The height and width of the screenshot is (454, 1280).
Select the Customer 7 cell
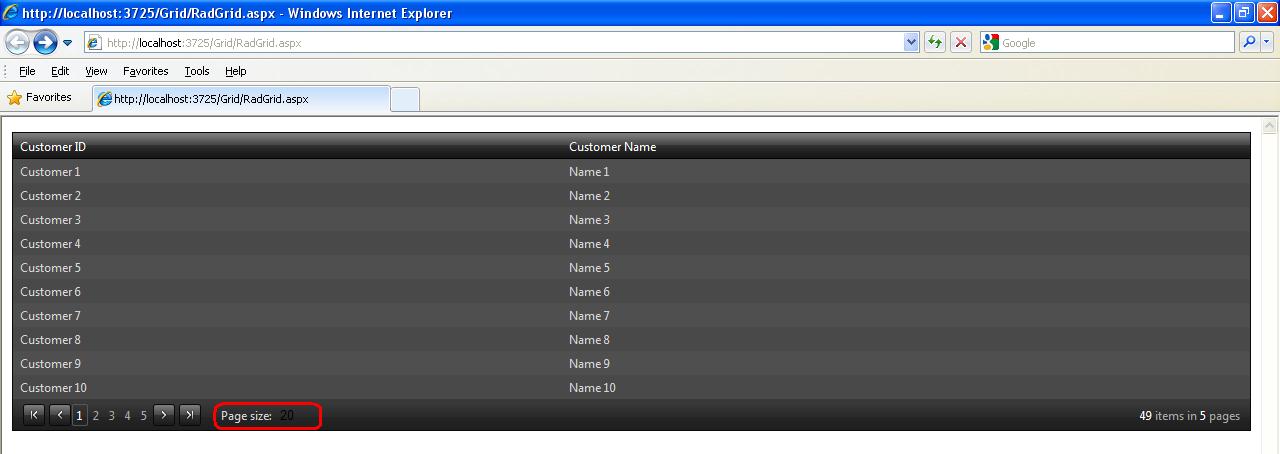[287, 316]
